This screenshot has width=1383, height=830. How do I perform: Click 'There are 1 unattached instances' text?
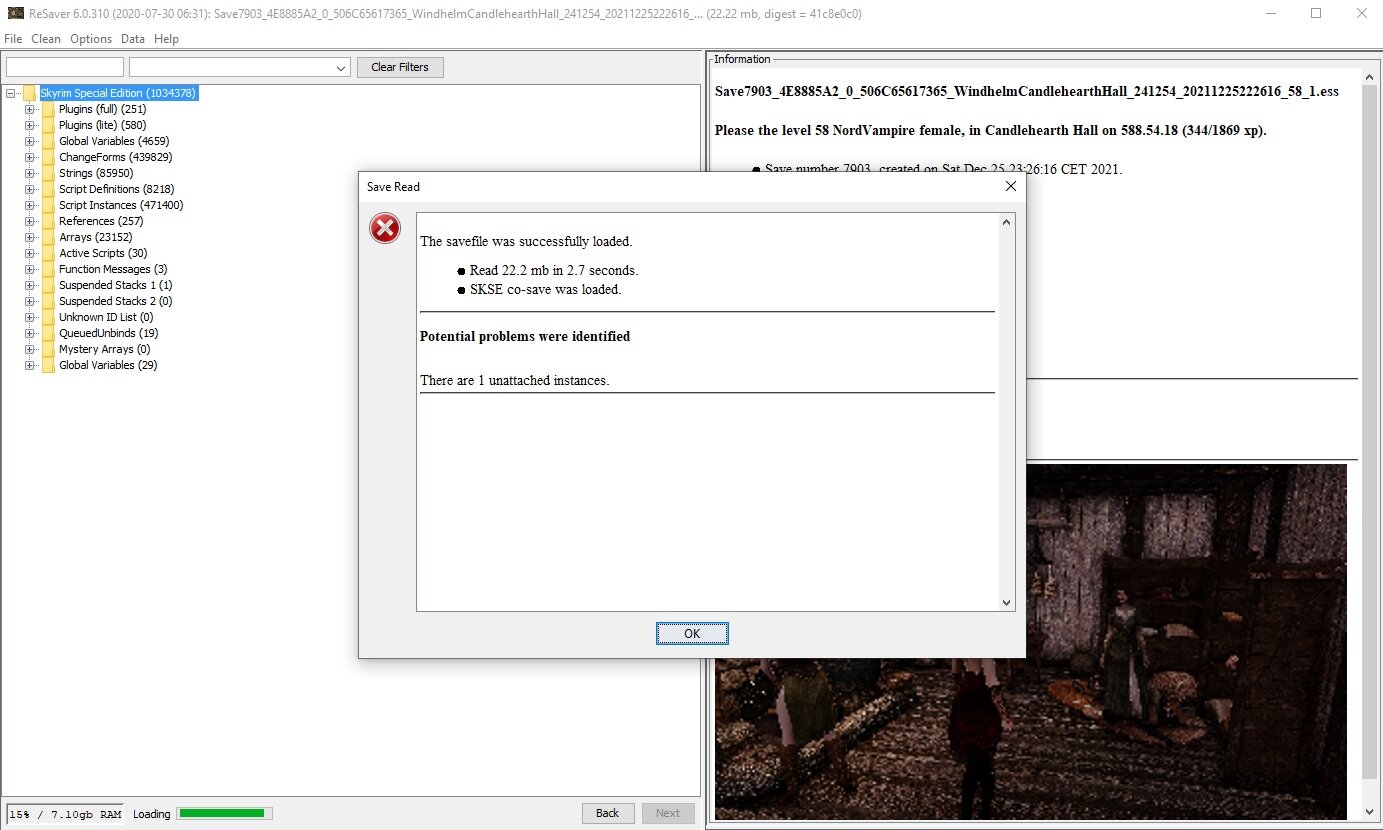(515, 381)
